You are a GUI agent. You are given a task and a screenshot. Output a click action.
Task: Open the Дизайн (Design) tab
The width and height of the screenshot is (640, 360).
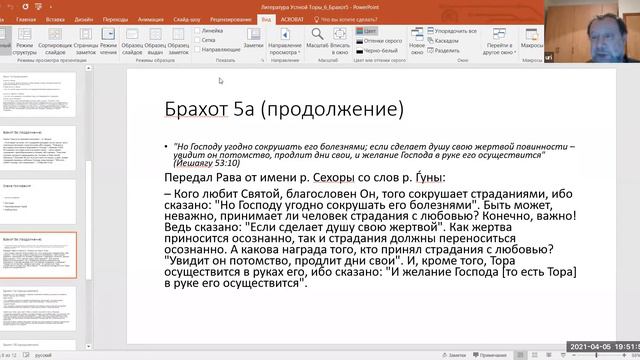pos(84,19)
